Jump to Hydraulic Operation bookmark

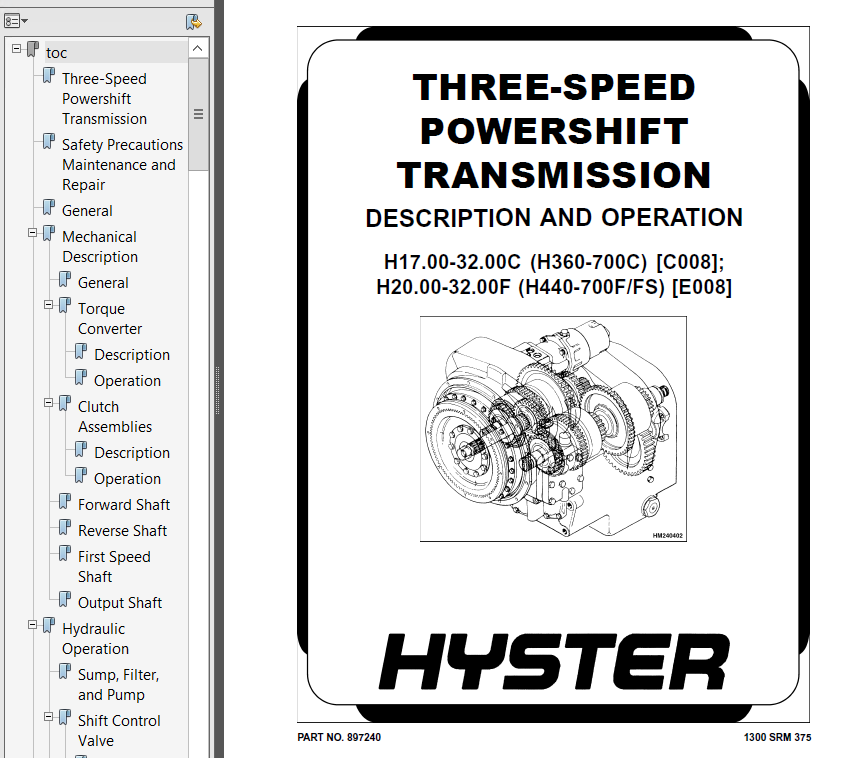95,638
